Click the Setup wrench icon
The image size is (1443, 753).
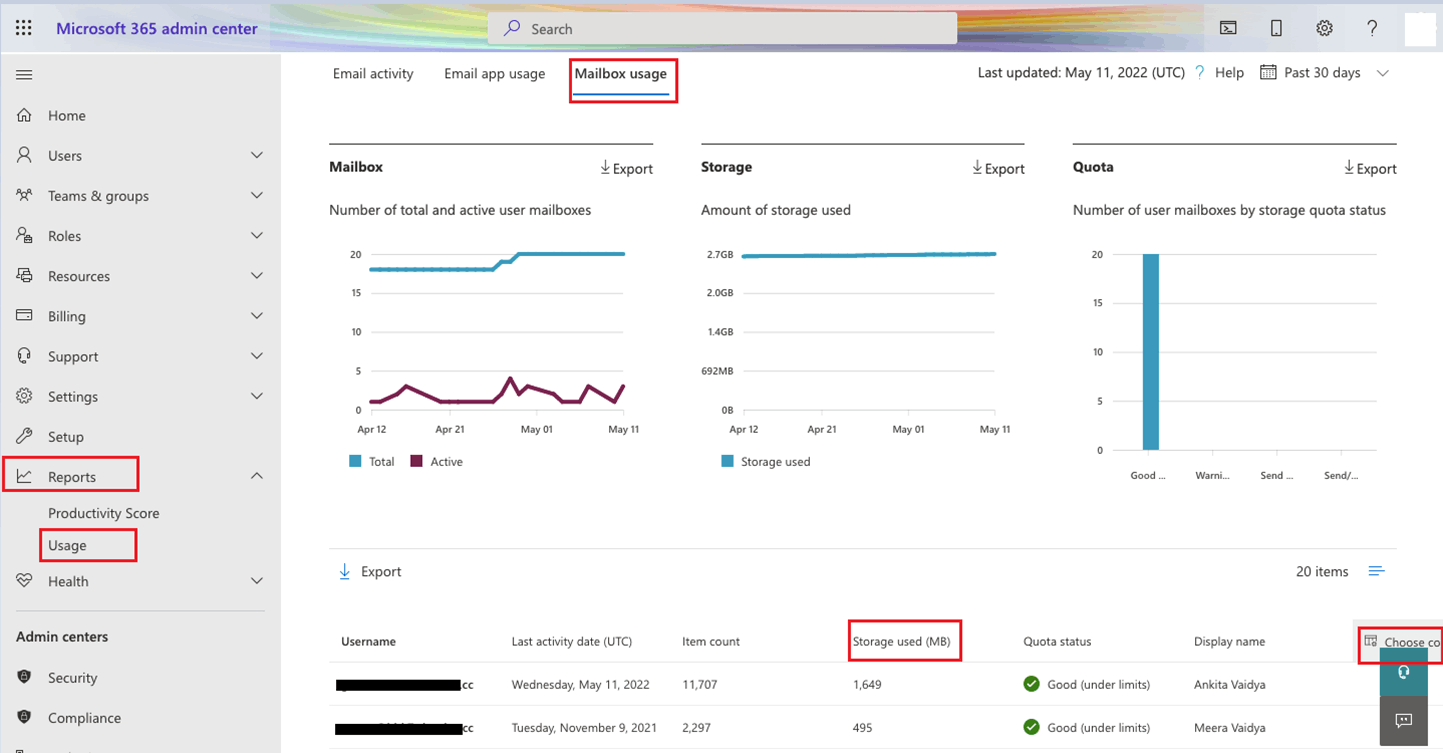(25, 436)
